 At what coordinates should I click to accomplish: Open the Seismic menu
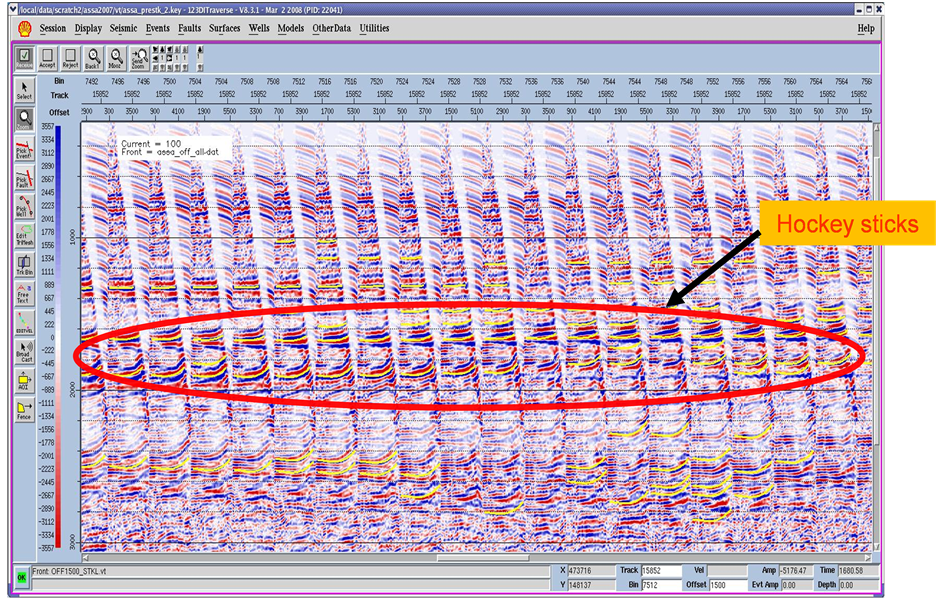click(x=124, y=28)
